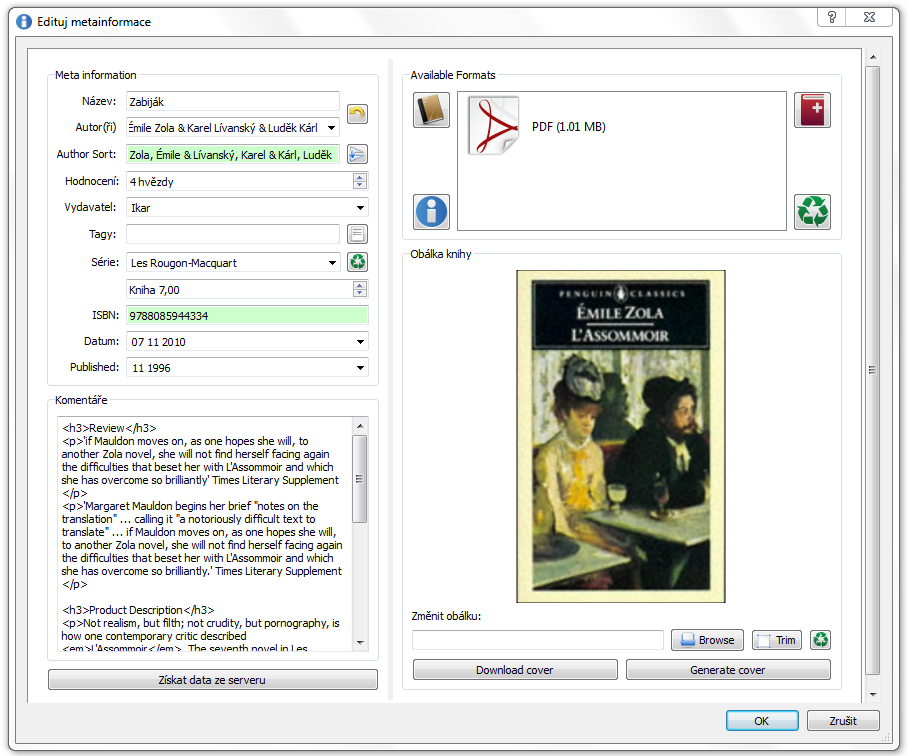Click the swap author and title arrow icon

pos(357,113)
